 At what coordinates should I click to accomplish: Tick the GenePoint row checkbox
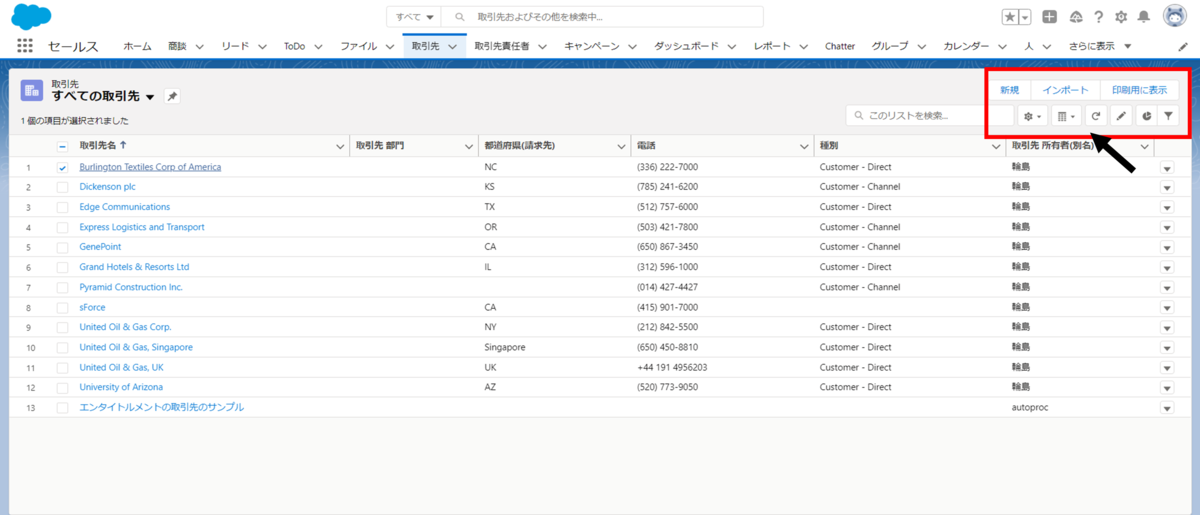62,247
